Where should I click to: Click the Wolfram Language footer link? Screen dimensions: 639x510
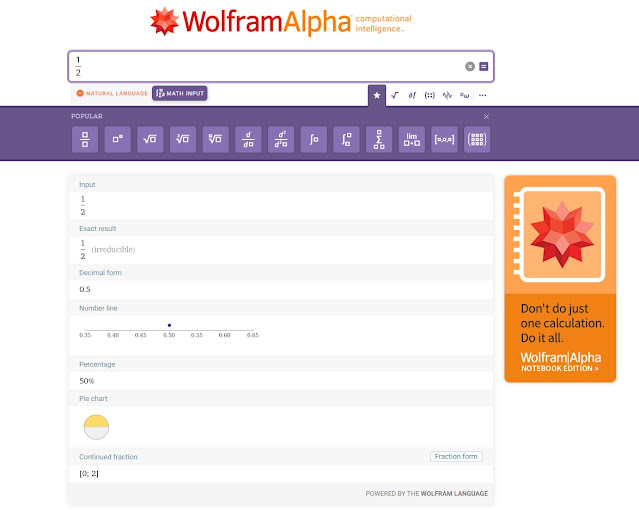coord(454,493)
